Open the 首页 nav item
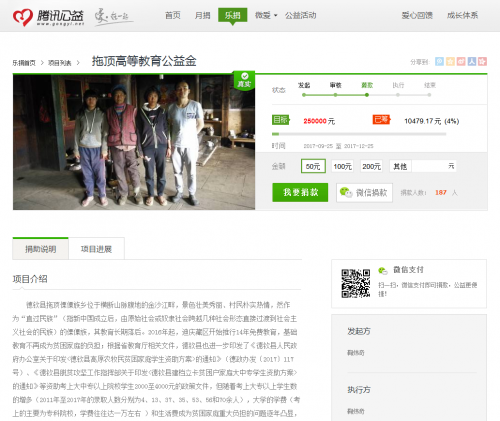The image size is (500, 421). tap(173, 15)
